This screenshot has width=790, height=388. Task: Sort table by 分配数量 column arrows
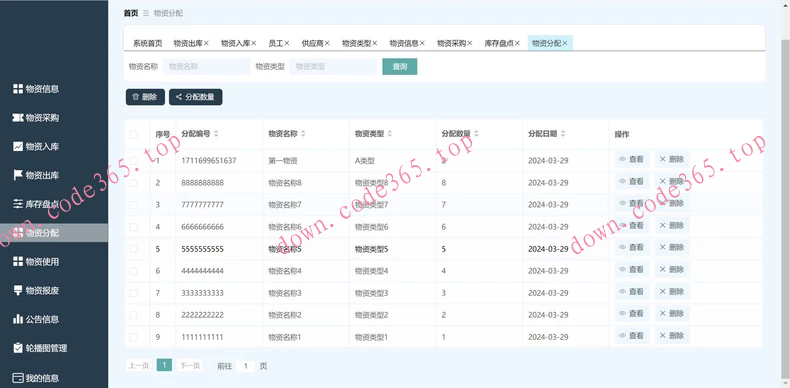(x=476, y=134)
